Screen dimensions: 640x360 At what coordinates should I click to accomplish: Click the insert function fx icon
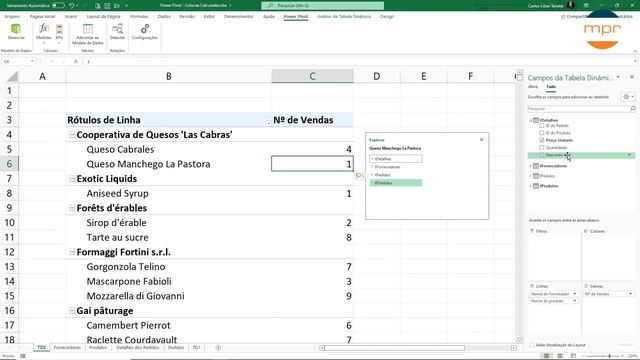coord(76,61)
